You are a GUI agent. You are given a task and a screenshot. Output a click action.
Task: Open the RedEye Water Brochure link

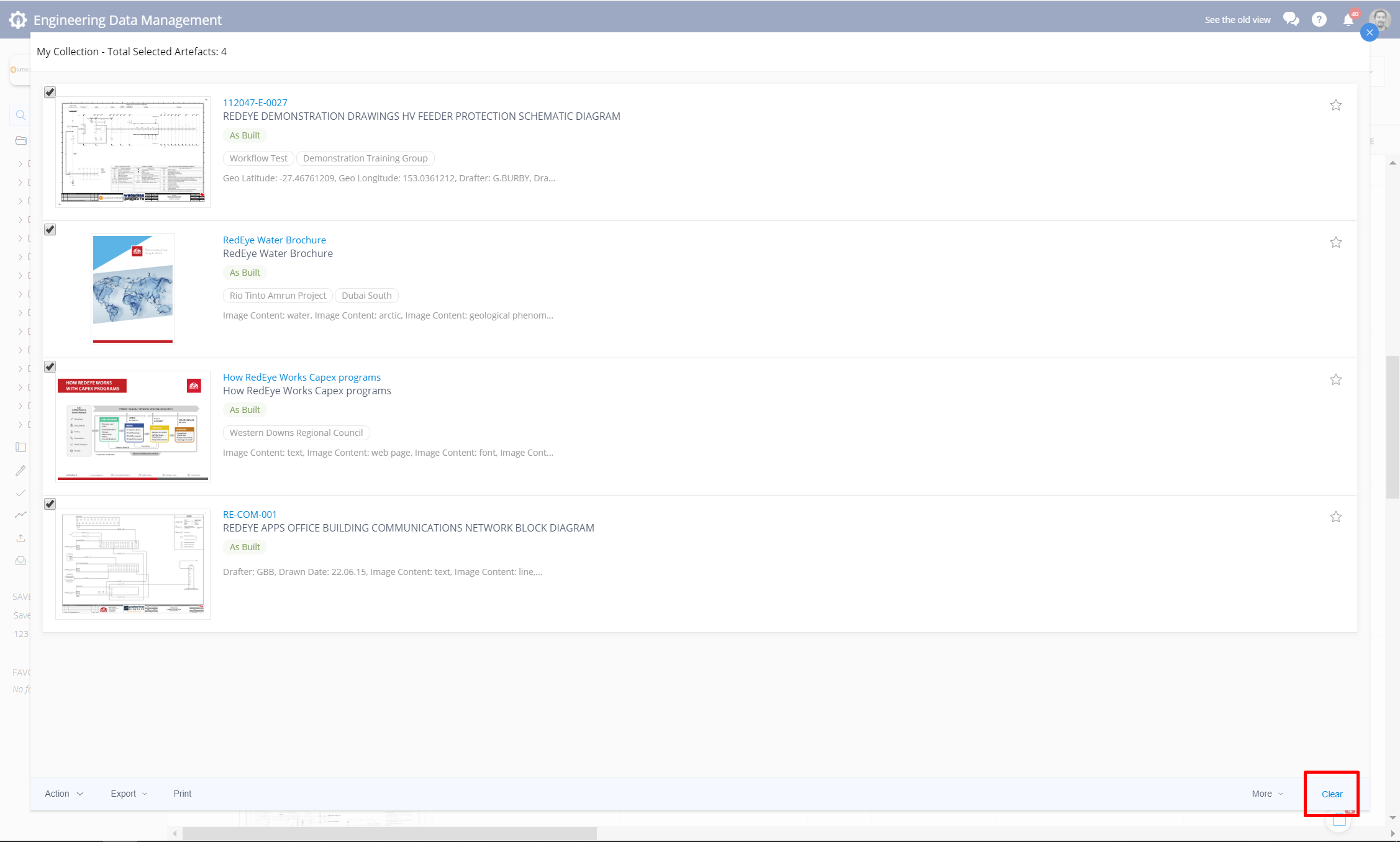pyautogui.click(x=275, y=240)
